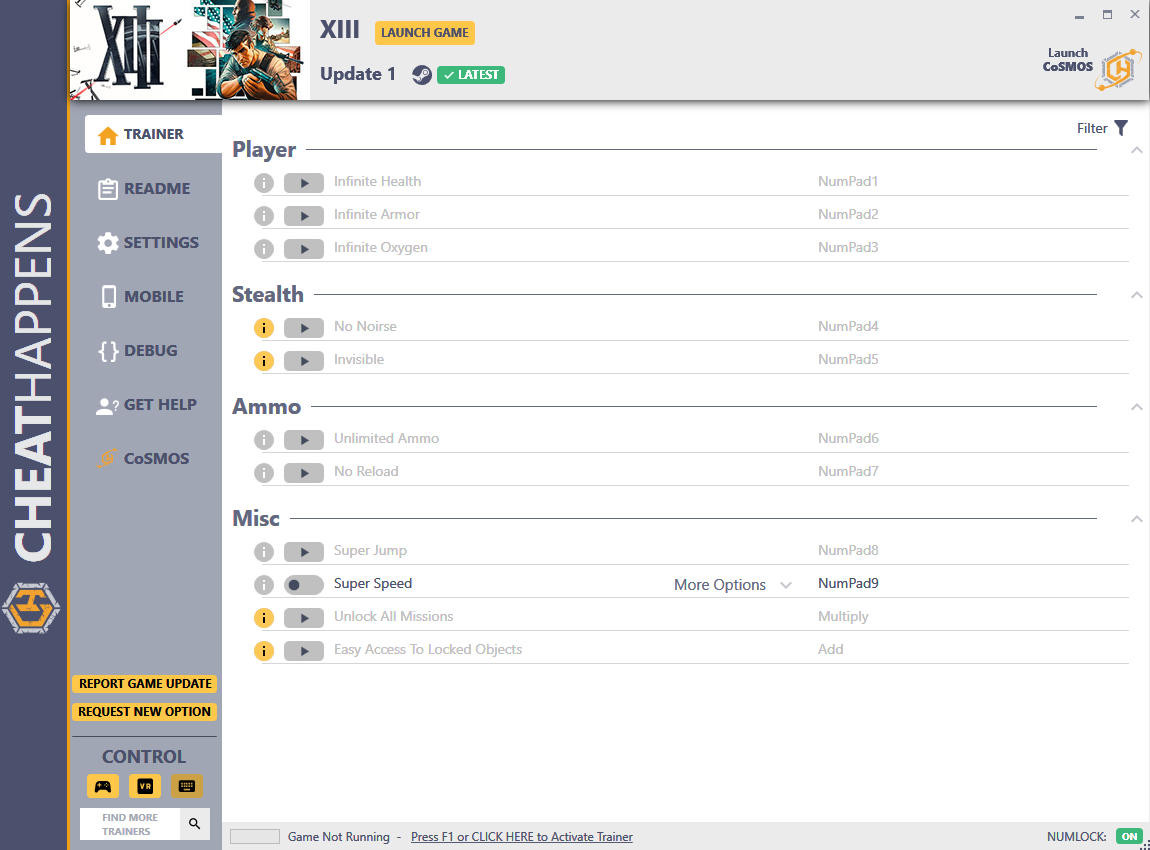
Task: Click the Activate Trainer link
Action: [x=521, y=837]
